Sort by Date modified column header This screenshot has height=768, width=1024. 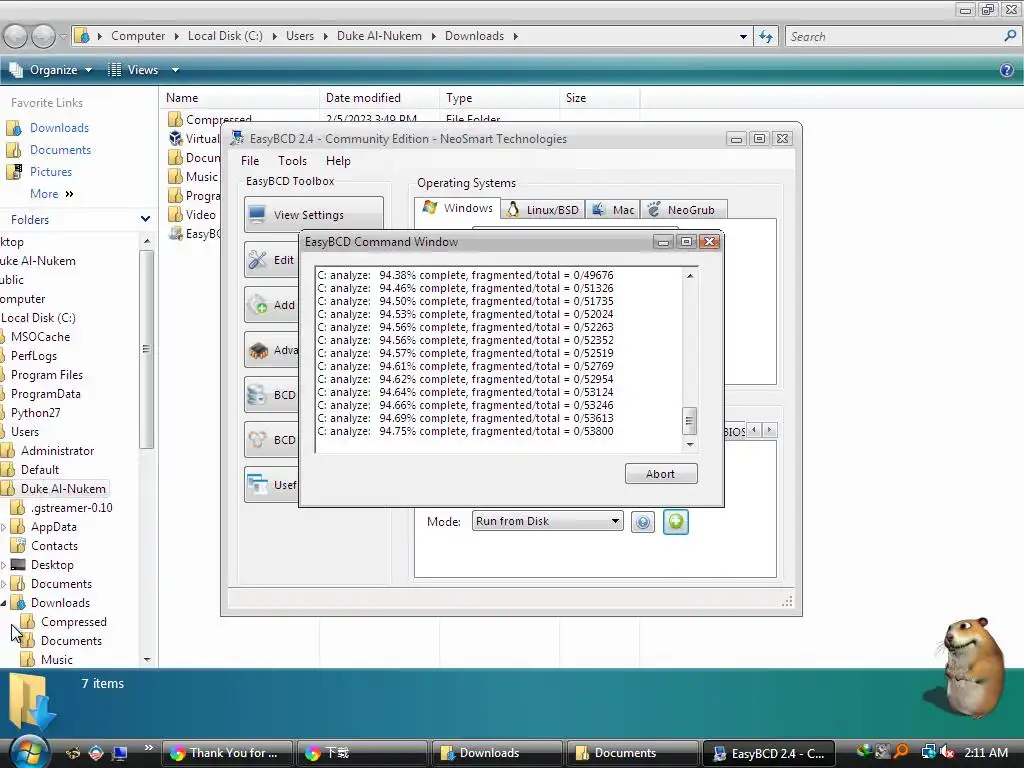[x=379, y=98]
